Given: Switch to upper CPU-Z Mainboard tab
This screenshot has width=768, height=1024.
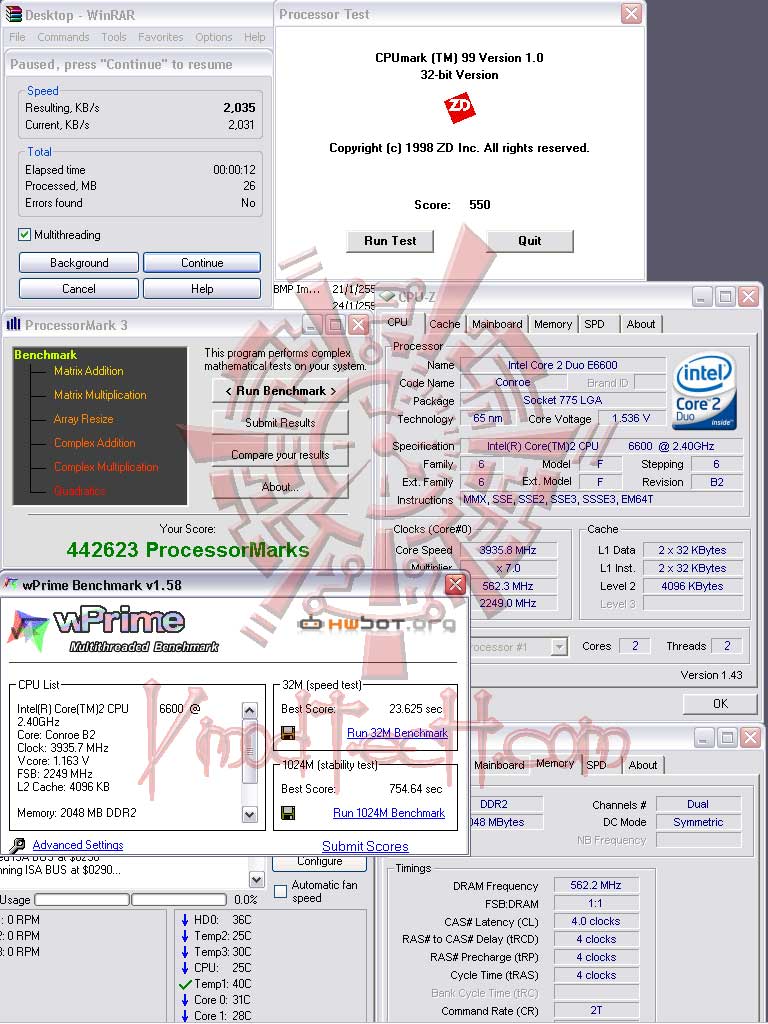Looking at the screenshot, I should 497,324.
